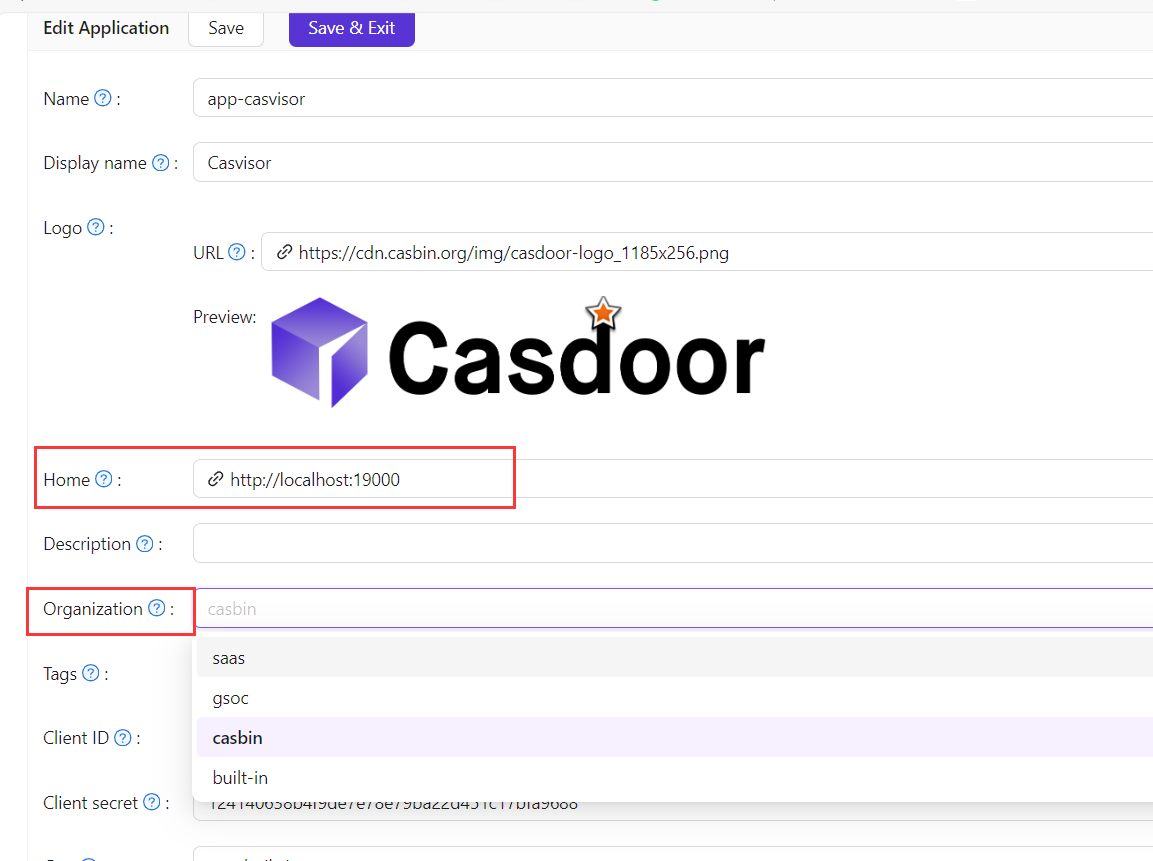The image size is (1153, 861).
Task: Choose gsoc in the organization list
Action: click(231, 698)
